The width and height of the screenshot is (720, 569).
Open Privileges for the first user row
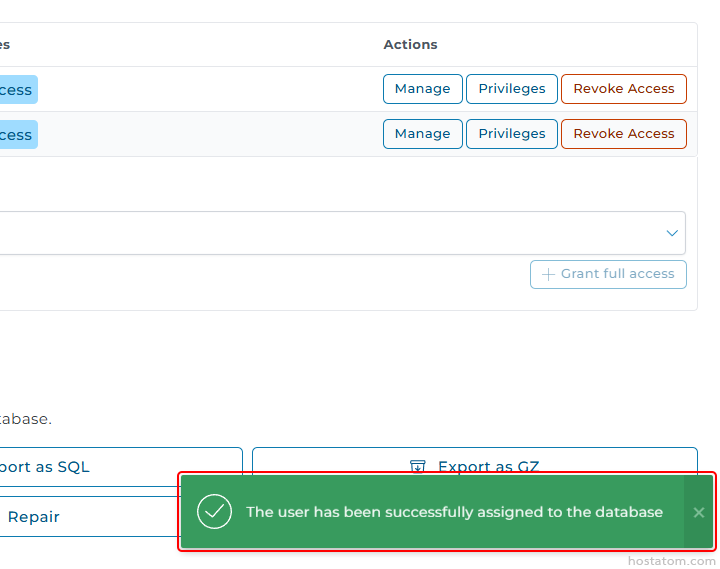[512, 89]
